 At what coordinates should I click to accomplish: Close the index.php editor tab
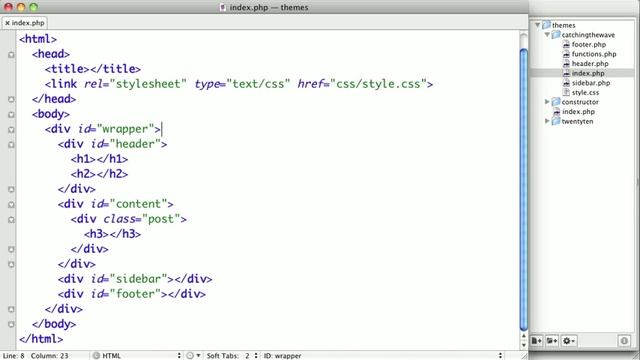(7, 23)
